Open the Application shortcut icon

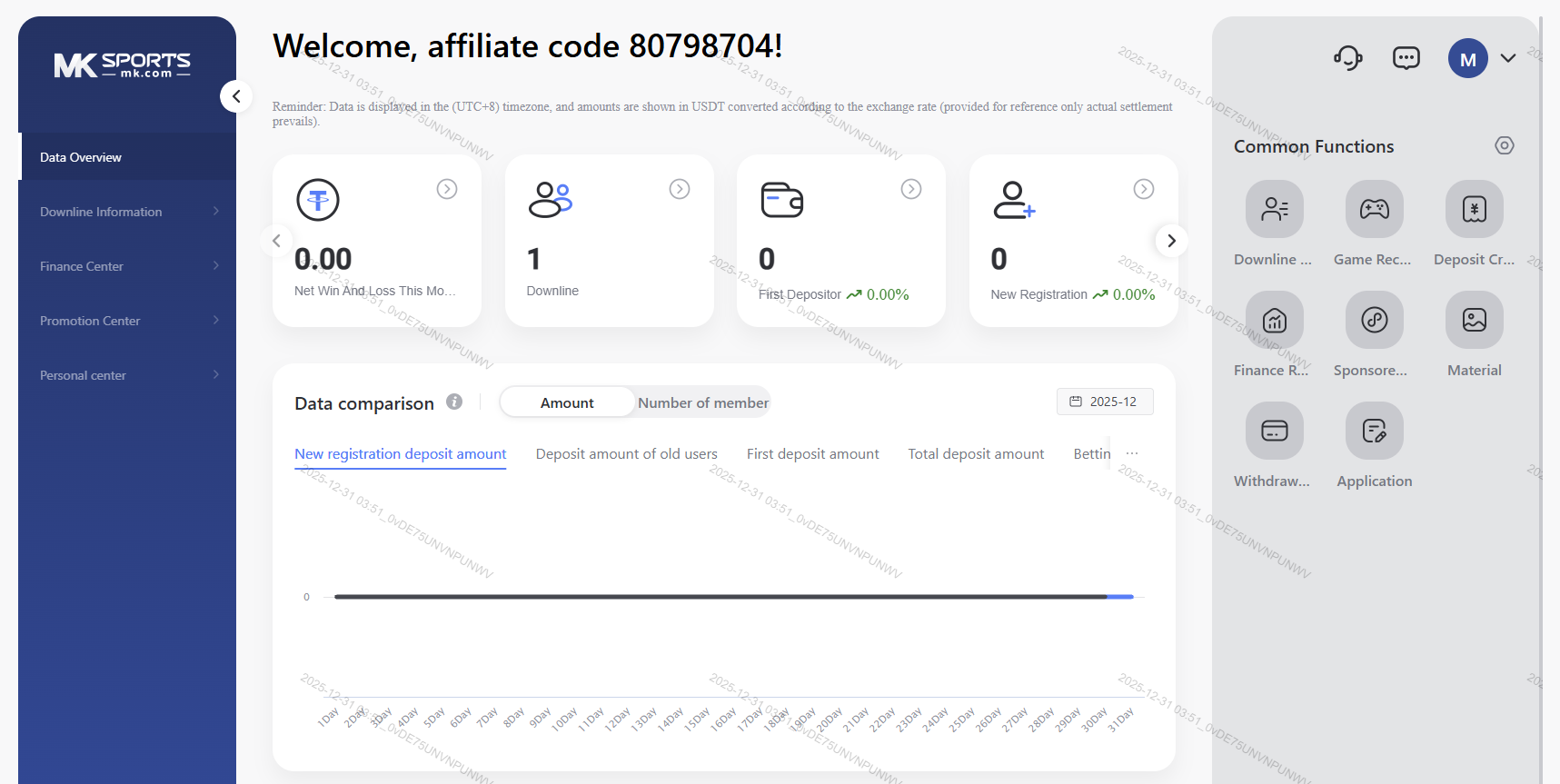tap(1374, 431)
